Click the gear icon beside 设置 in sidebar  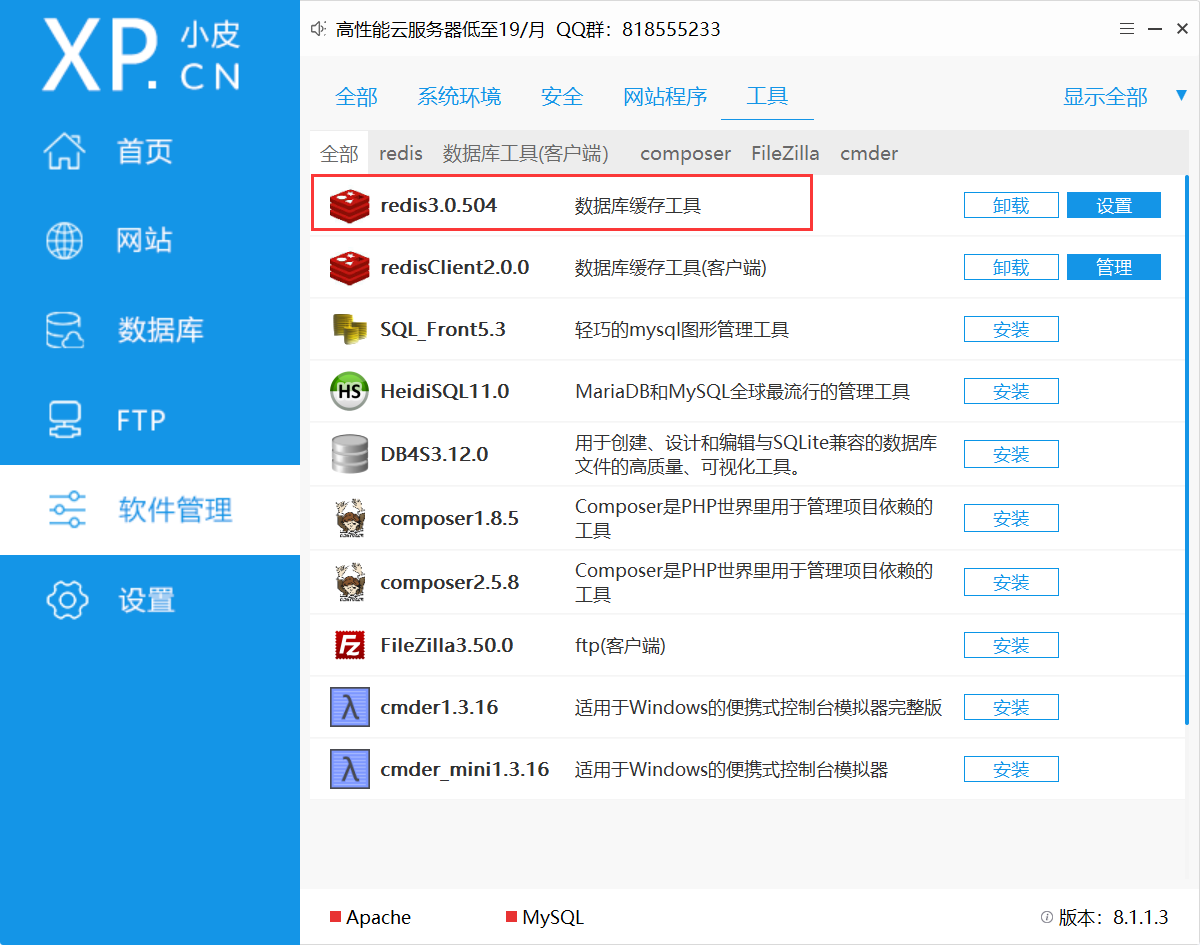(x=67, y=599)
